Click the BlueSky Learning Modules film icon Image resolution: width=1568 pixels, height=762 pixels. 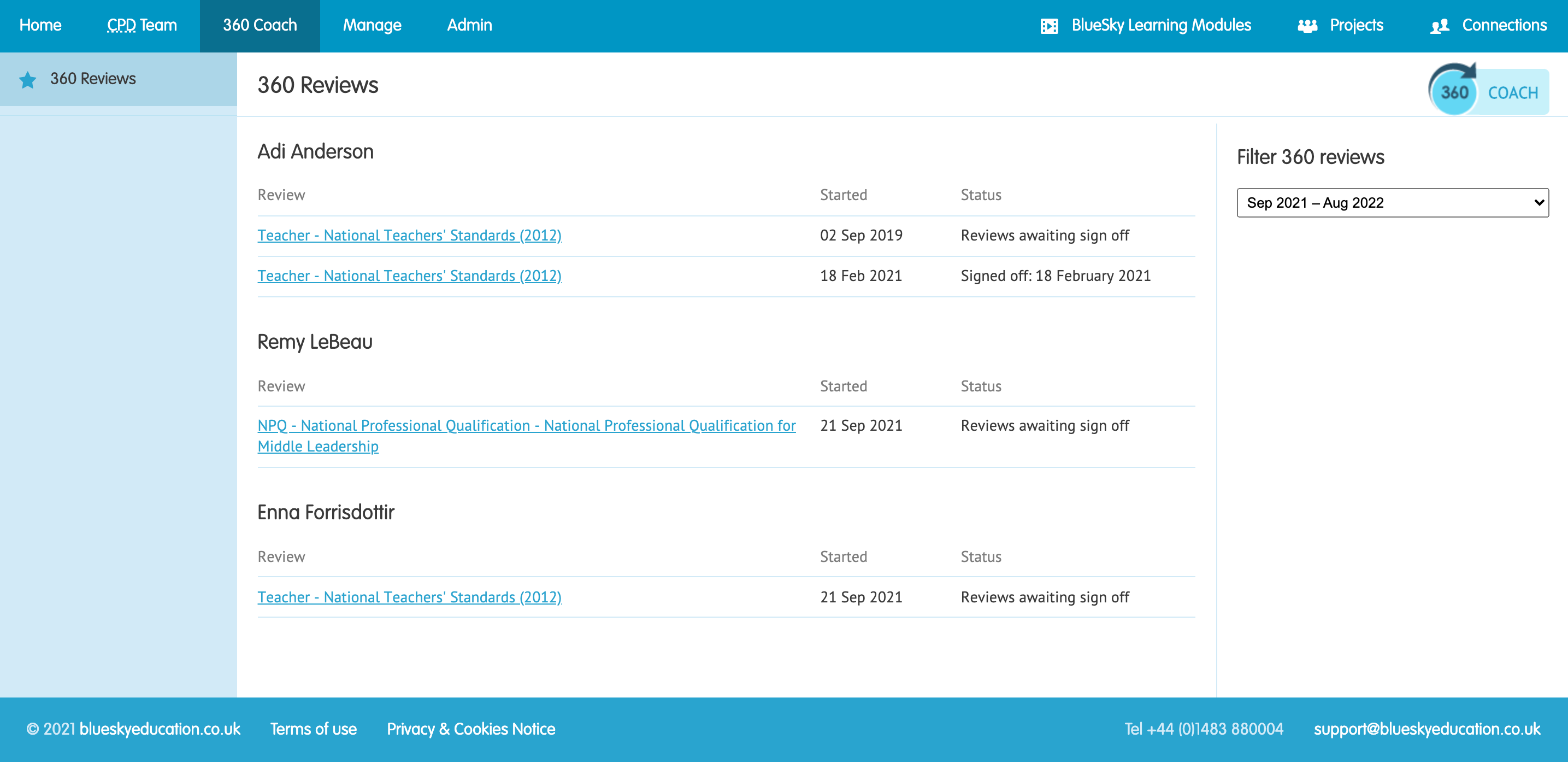[1049, 26]
